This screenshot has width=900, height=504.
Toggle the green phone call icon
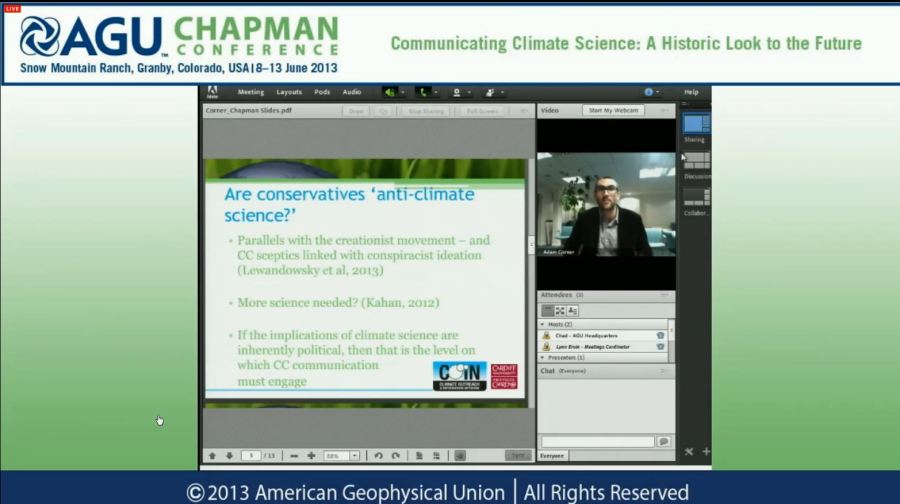pos(423,92)
